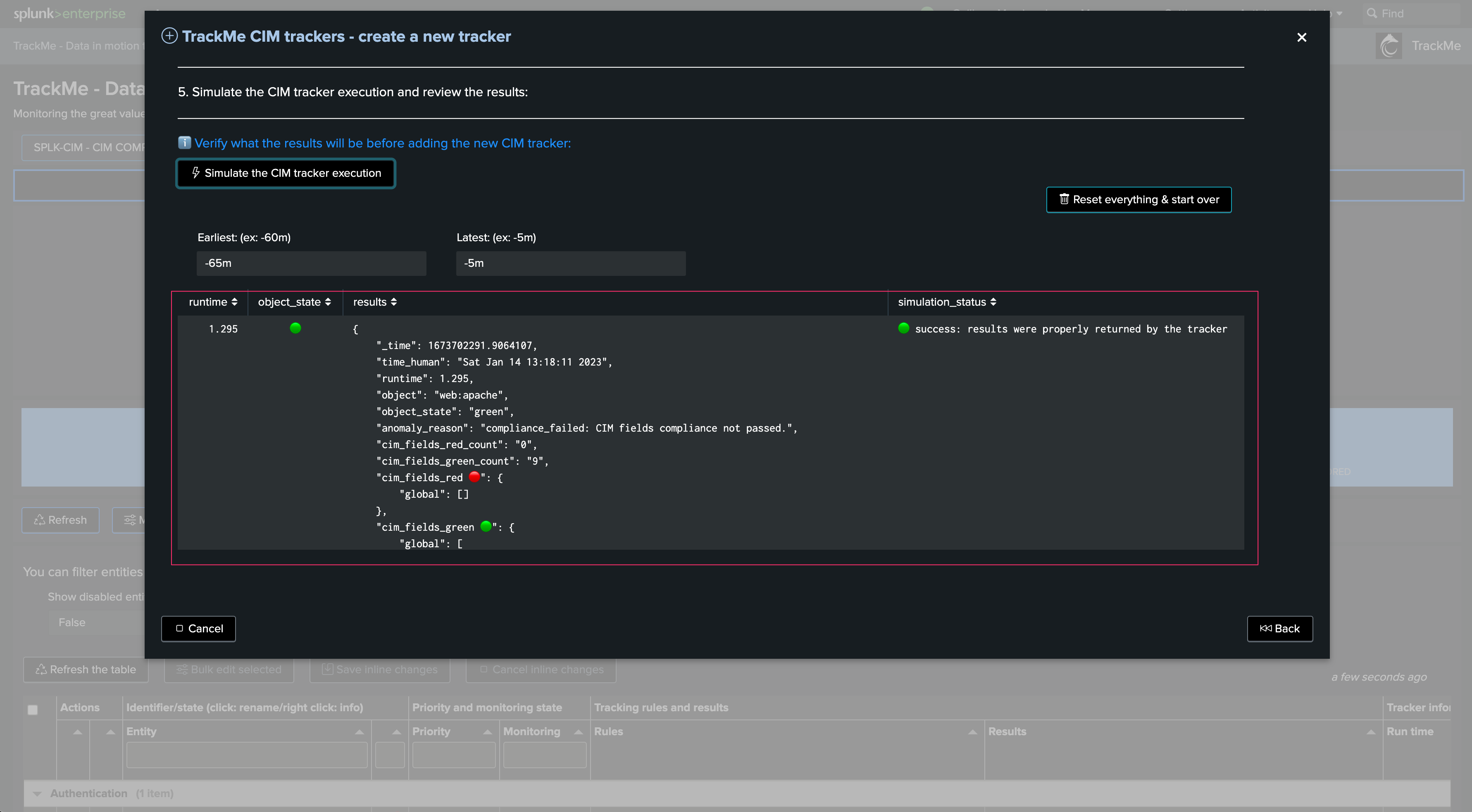The width and height of the screenshot is (1472, 812).
Task: Click the TrackMe app logo icon
Action: point(1389,46)
